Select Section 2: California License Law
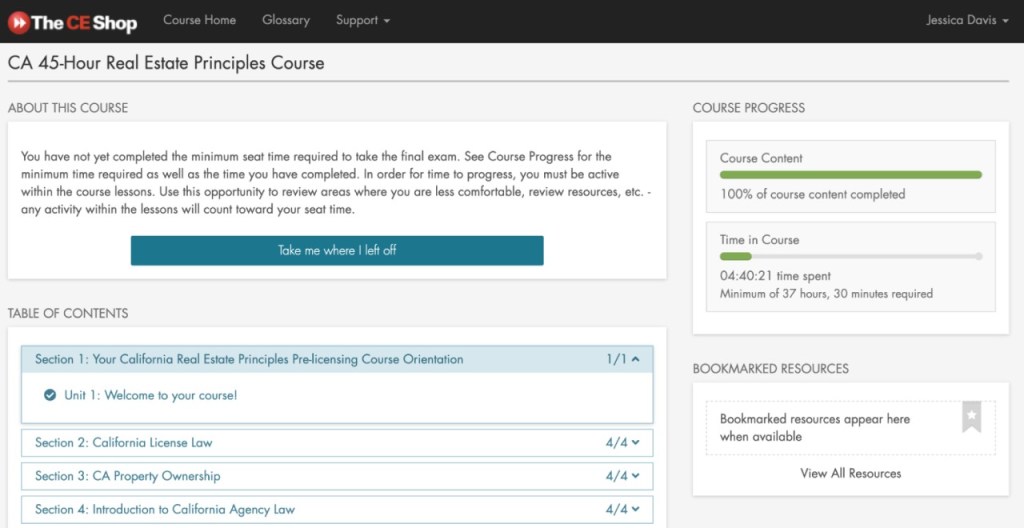The height and width of the screenshot is (528, 1024). (124, 443)
